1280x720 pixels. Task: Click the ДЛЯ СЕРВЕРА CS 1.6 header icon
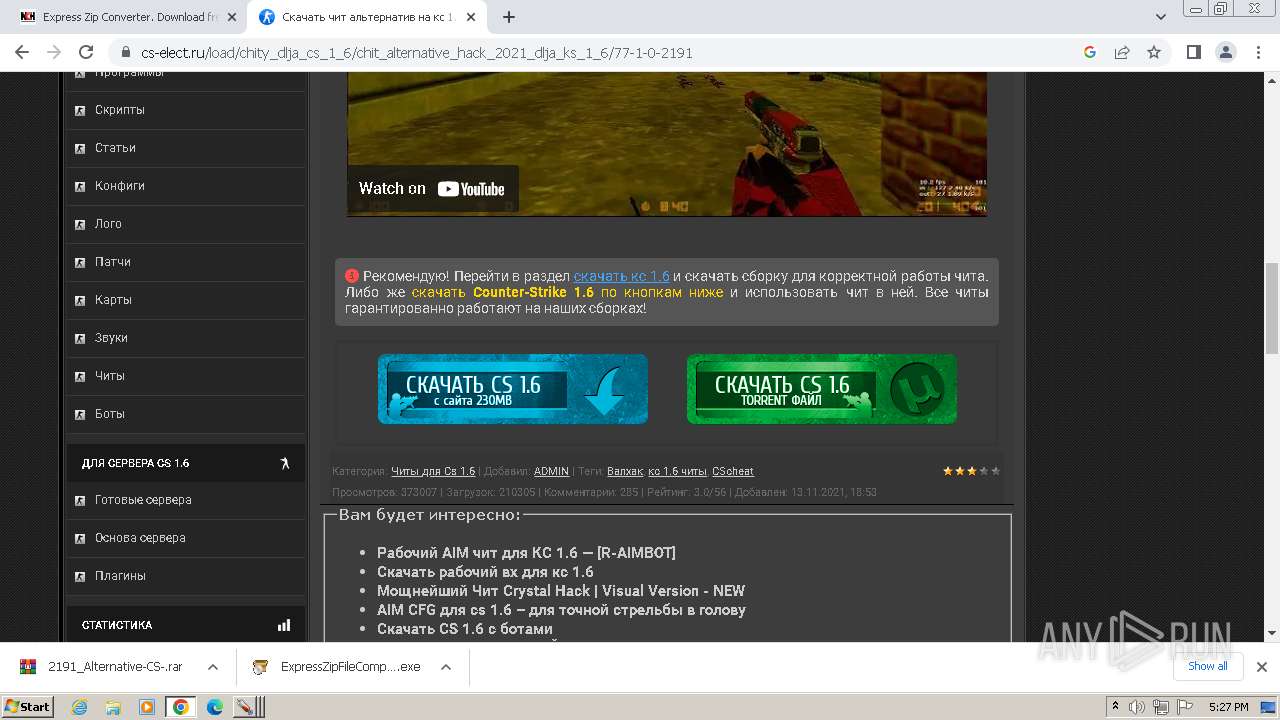click(284, 463)
